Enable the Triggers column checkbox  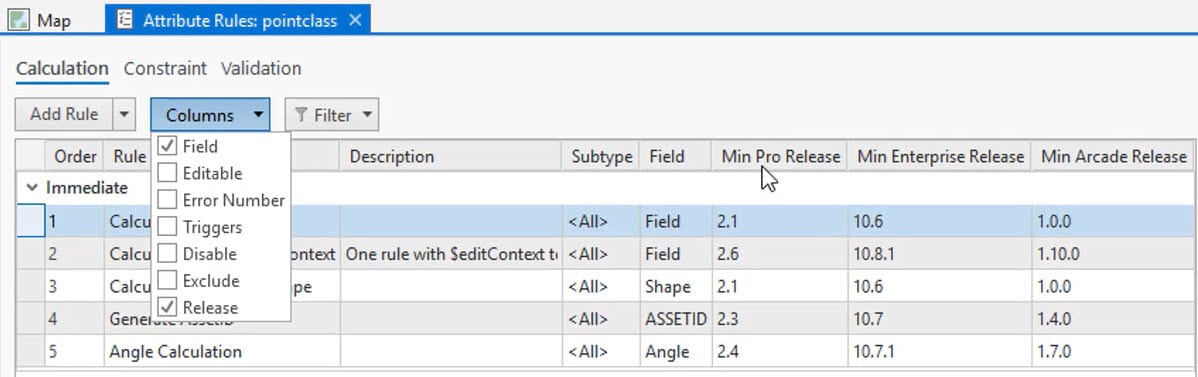(x=167, y=227)
